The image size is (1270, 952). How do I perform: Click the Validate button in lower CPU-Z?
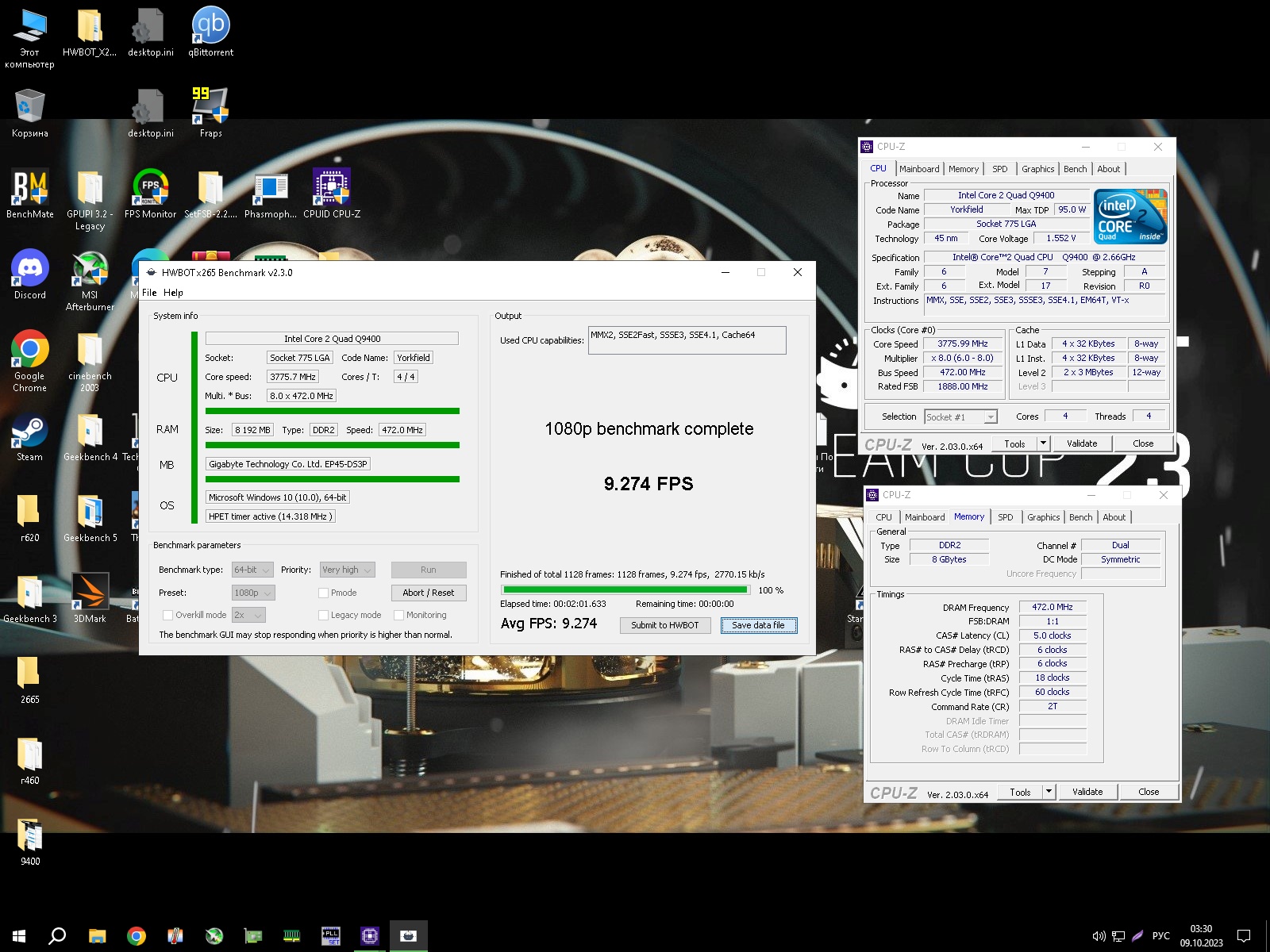(x=1087, y=792)
